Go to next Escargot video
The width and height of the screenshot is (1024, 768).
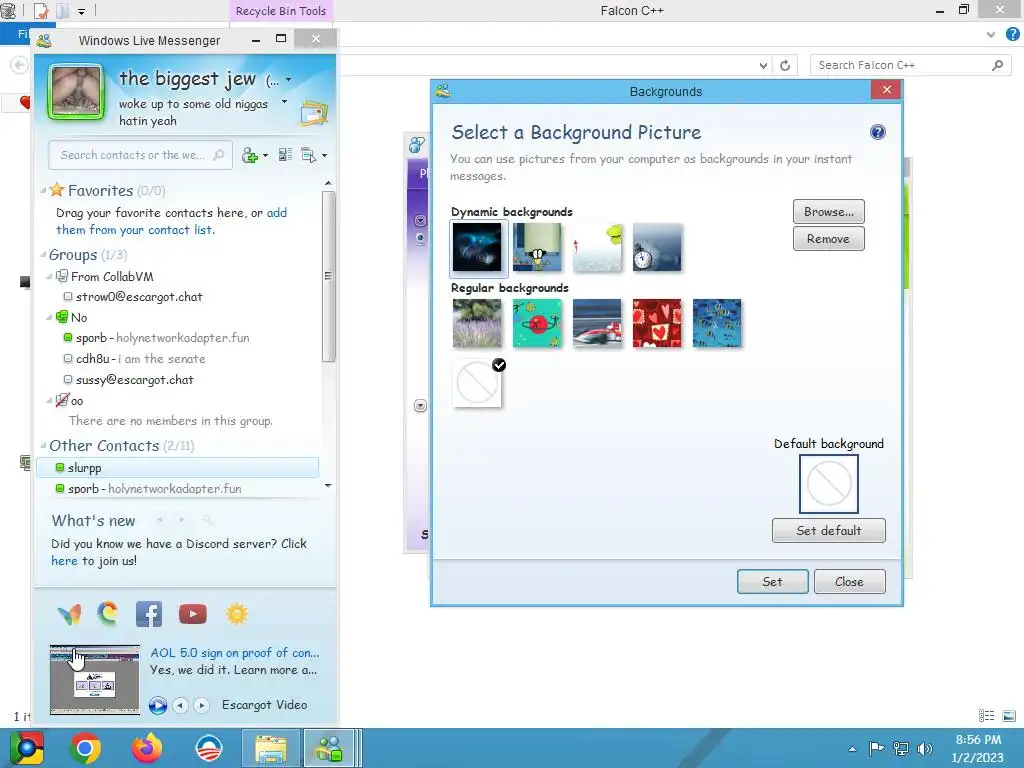201,705
